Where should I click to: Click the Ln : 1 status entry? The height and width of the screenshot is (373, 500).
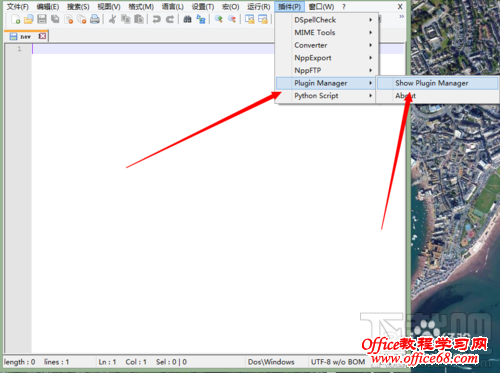pyautogui.click(x=107, y=362)
